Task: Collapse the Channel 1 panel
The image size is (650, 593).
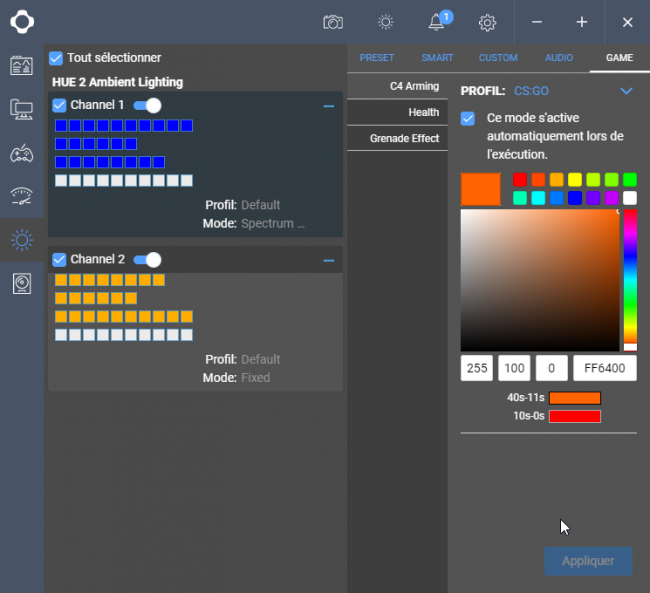Action: (329, 106)
